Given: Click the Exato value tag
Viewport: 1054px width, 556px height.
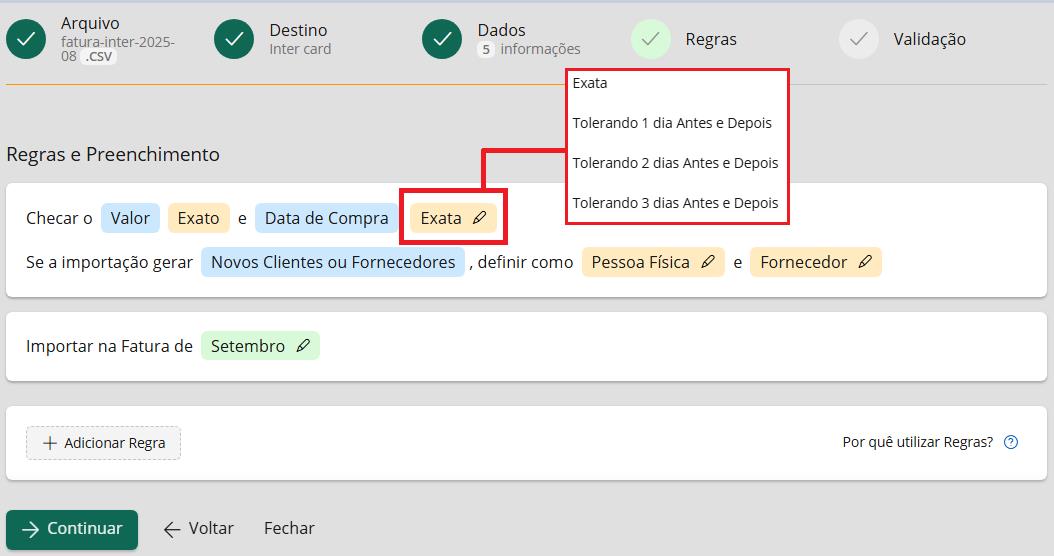Looking at the screenshot, I should pos(198,218).
